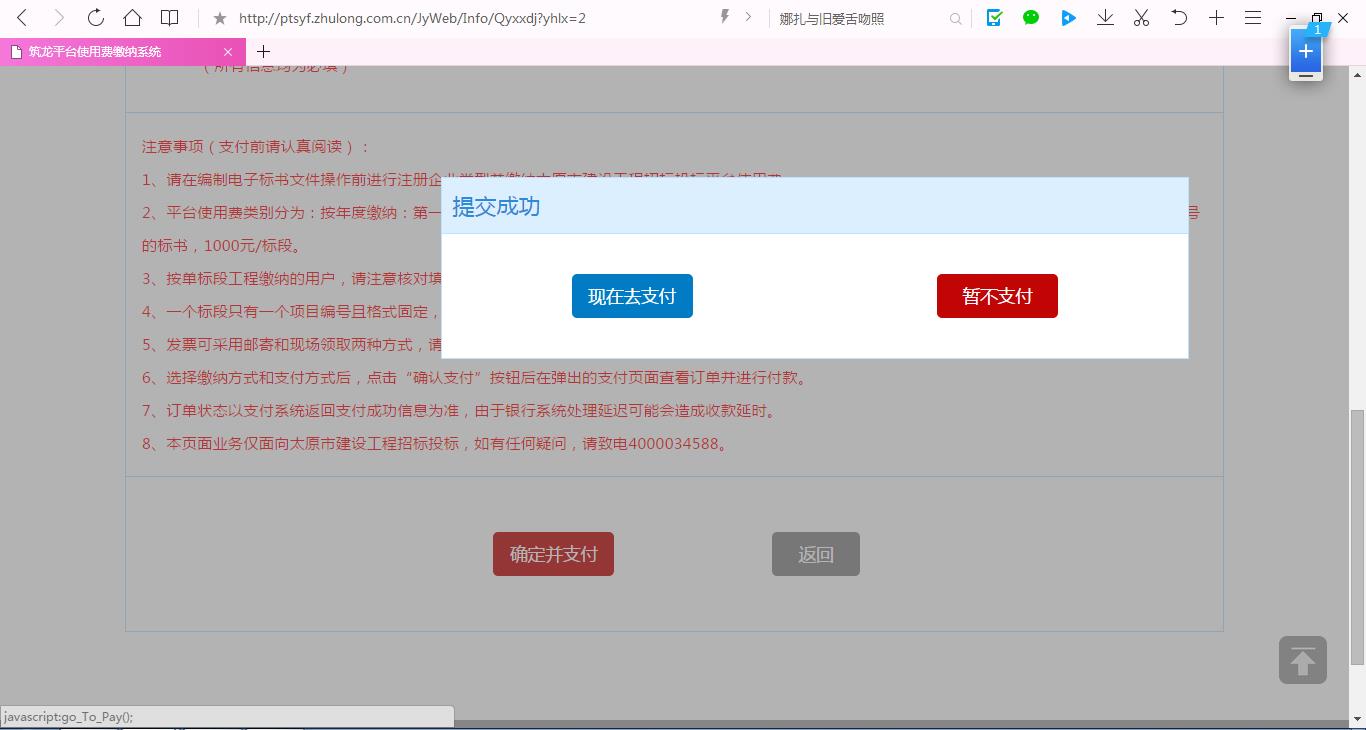
Task: Click the scroll-to-top arrow button
Action: click(x=1302, y=660)
